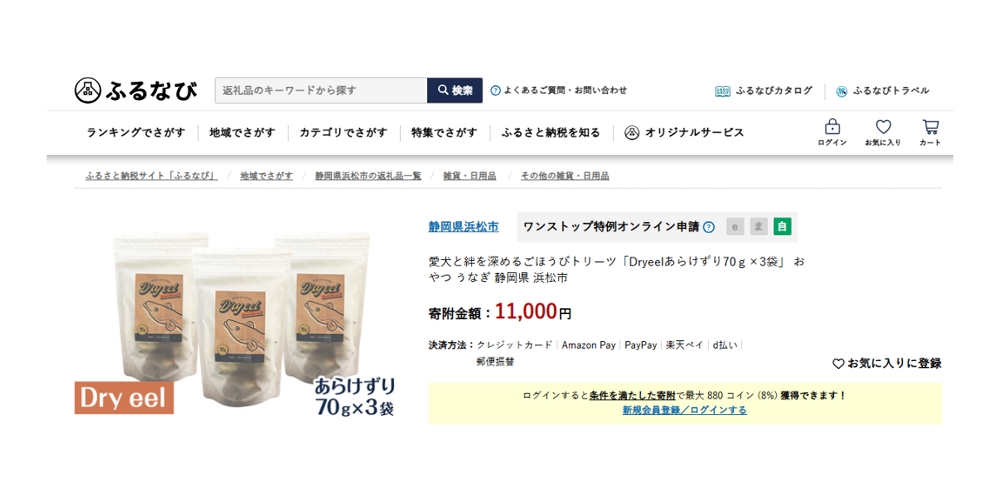Click the grey e badge icon

pos(735,226)
